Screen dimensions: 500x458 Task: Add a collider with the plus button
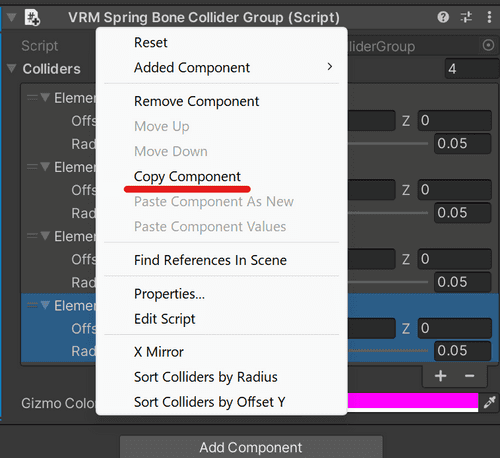440,376
